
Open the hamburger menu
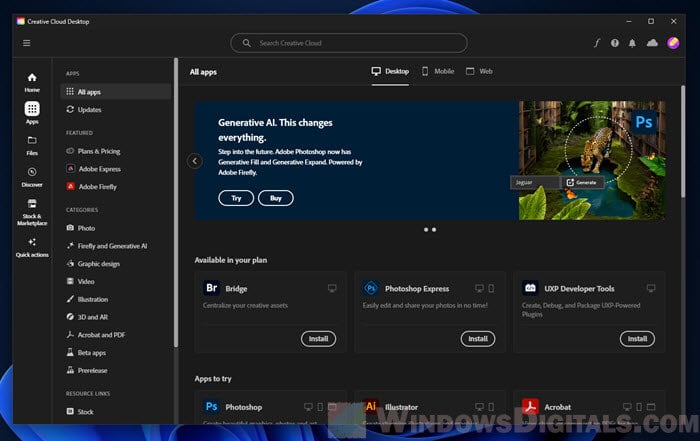(27, 43)
